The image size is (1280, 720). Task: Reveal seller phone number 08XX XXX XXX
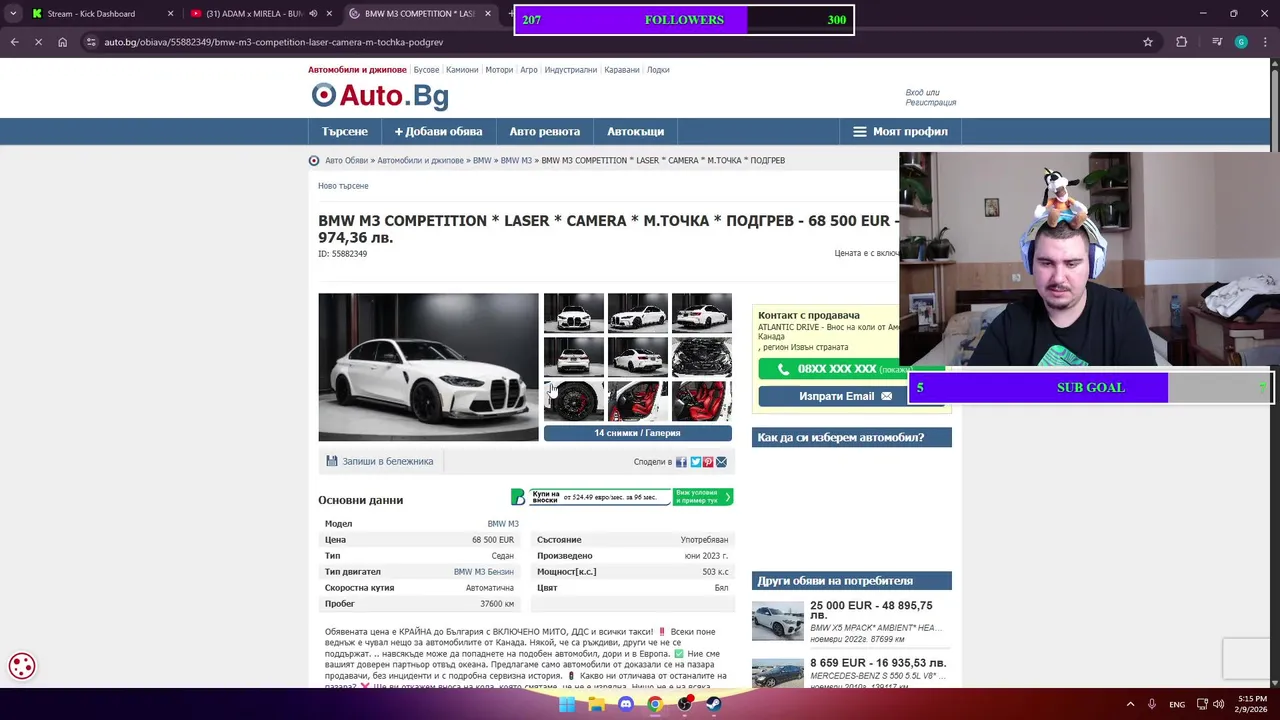point(836,369)
